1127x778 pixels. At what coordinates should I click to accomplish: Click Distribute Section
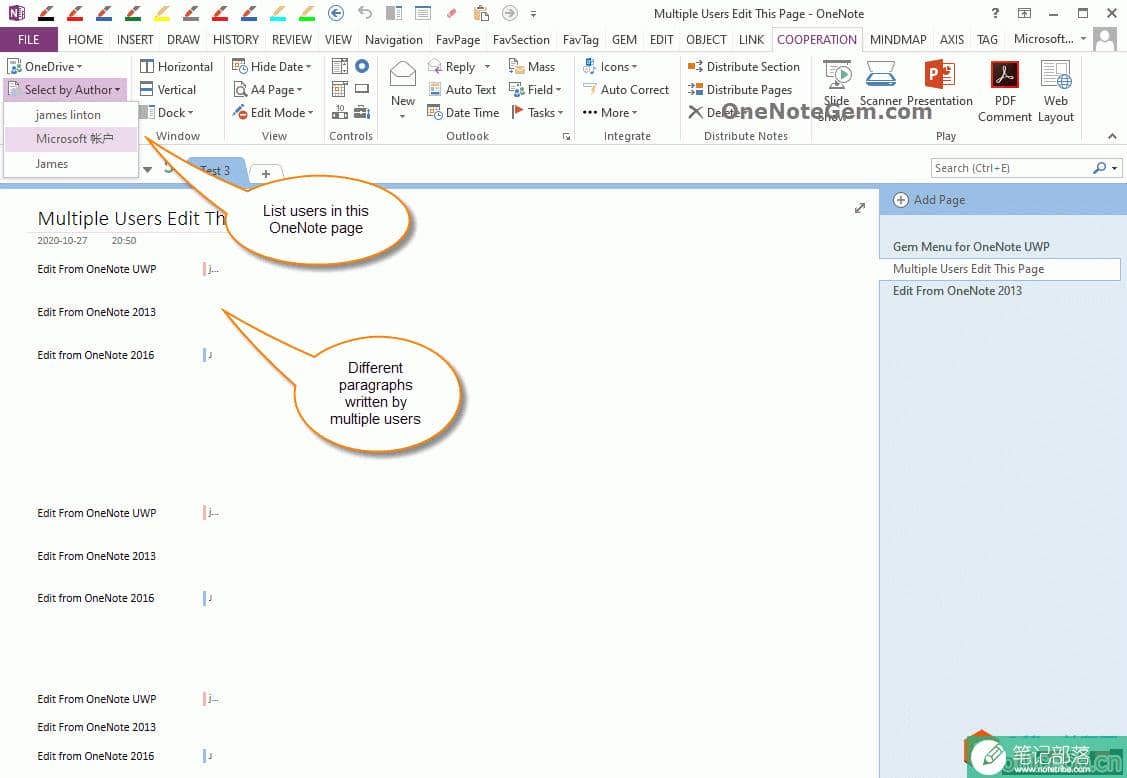tap(744, 67)
